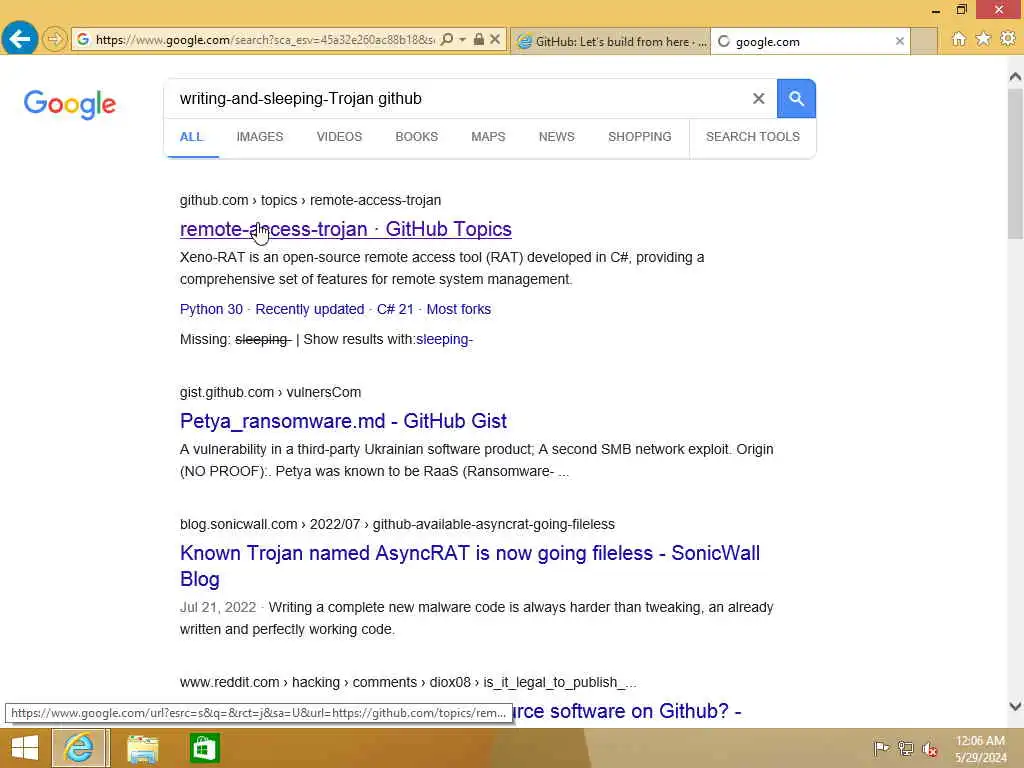The width and height of the screenshot is (1024, 768).
Task: Click the Recently updated sublink
Action: coord(310,310)
